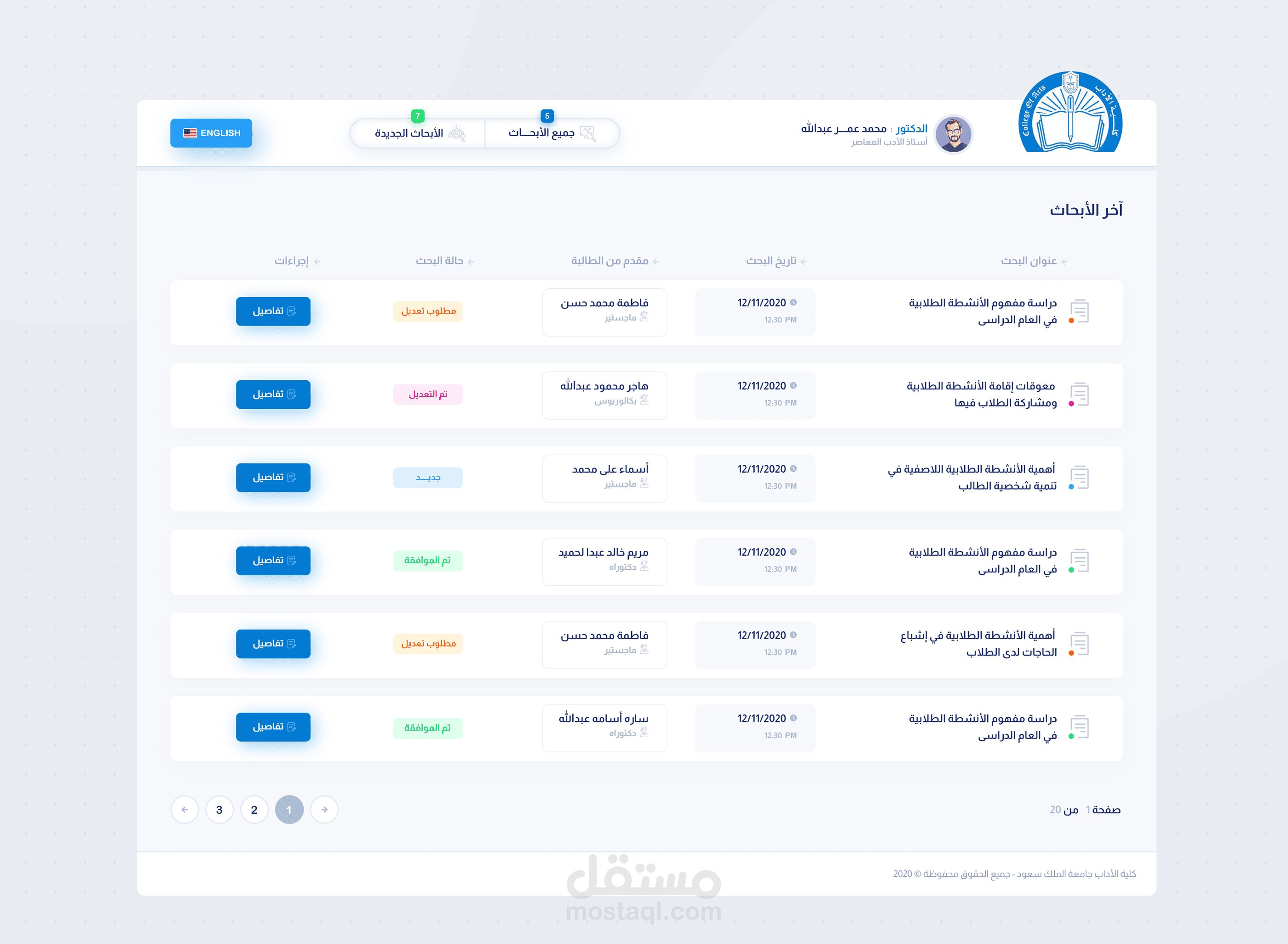The image size is (1288, 944).
Task: Open تفاصيل for هاجر محمود عبدالله
Action: click(273, 394)
